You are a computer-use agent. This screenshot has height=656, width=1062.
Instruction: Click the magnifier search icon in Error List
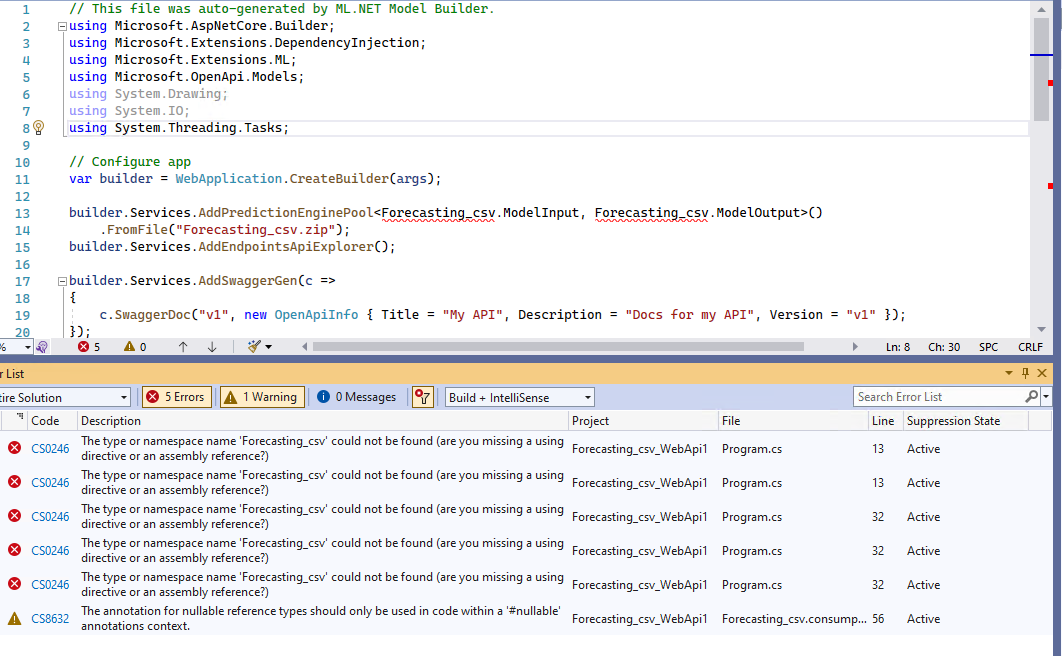coord(1032,397)
